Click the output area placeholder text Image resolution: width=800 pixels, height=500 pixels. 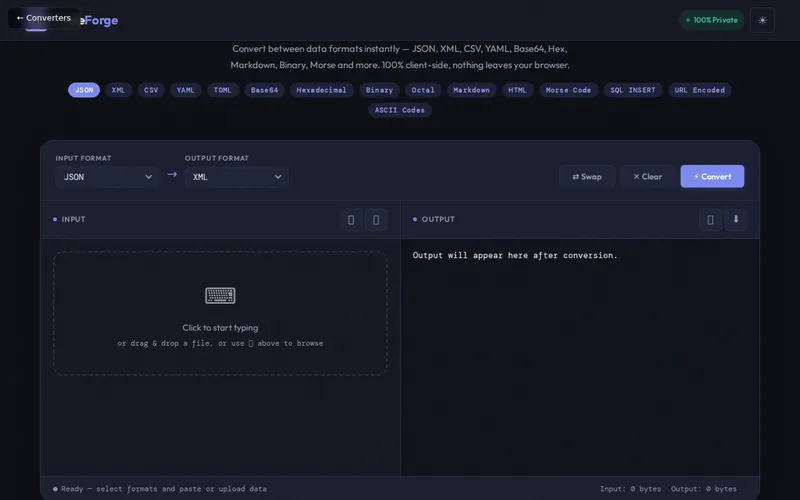(x=515, y=255)
